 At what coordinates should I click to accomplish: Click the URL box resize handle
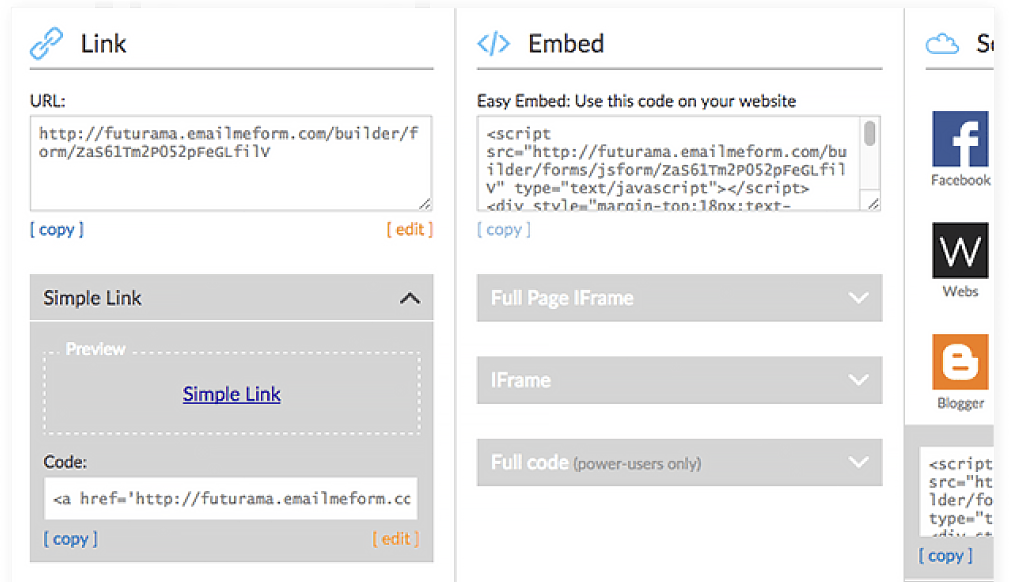click(x=424, y=203)
